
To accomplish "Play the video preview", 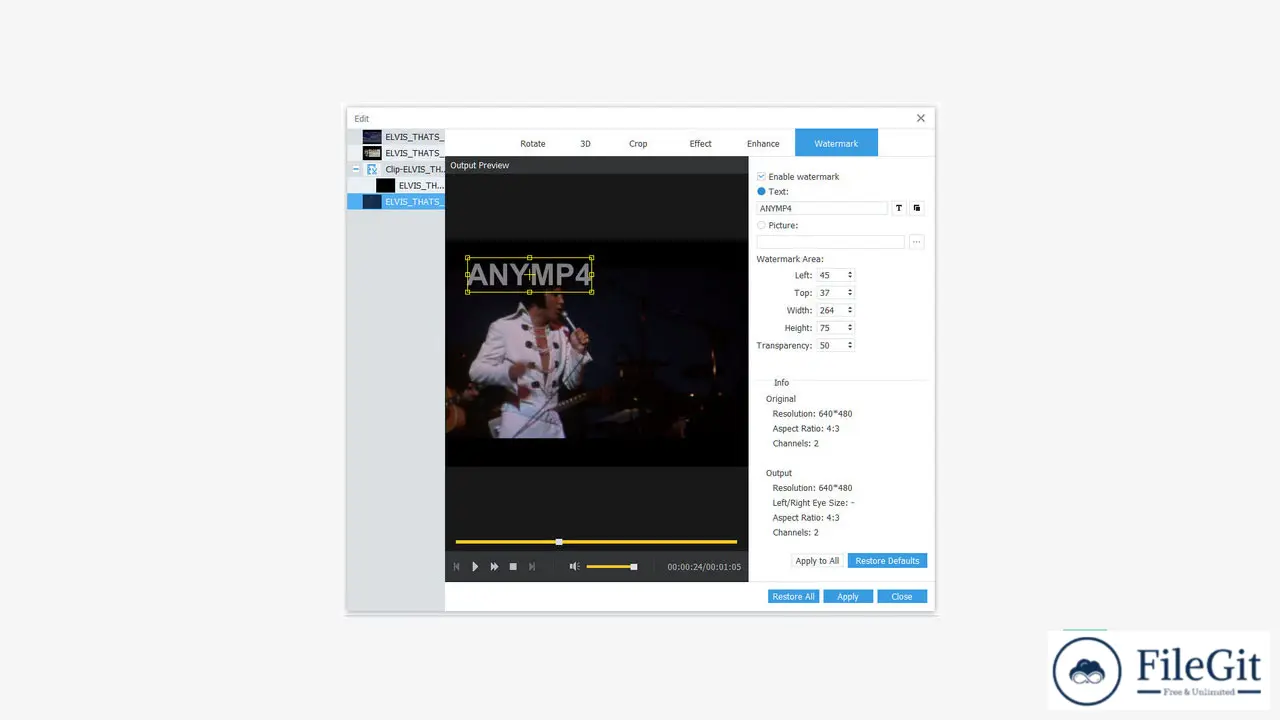I will [475, 567].
